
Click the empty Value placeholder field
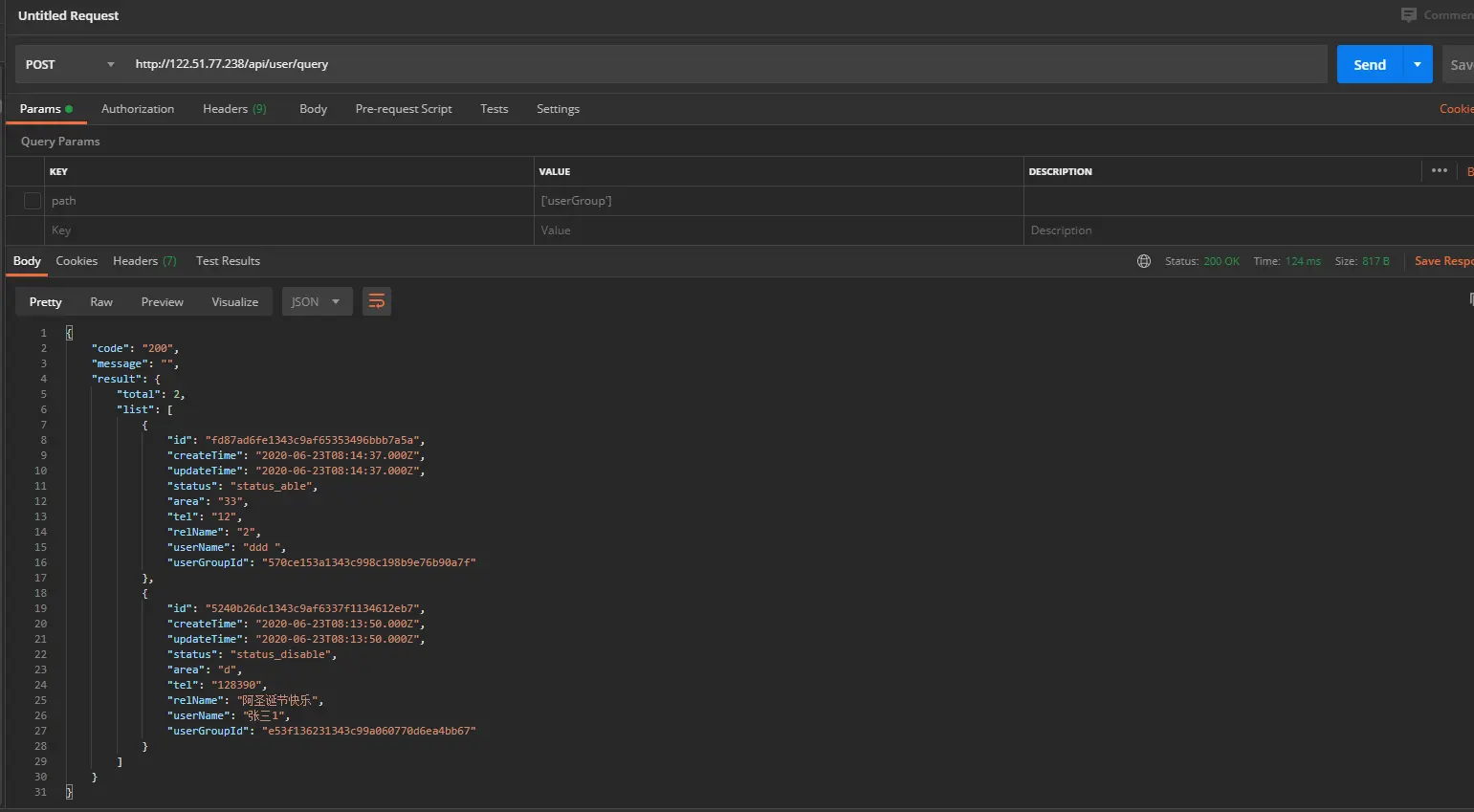pyautogui.click(x=779, y=230)
